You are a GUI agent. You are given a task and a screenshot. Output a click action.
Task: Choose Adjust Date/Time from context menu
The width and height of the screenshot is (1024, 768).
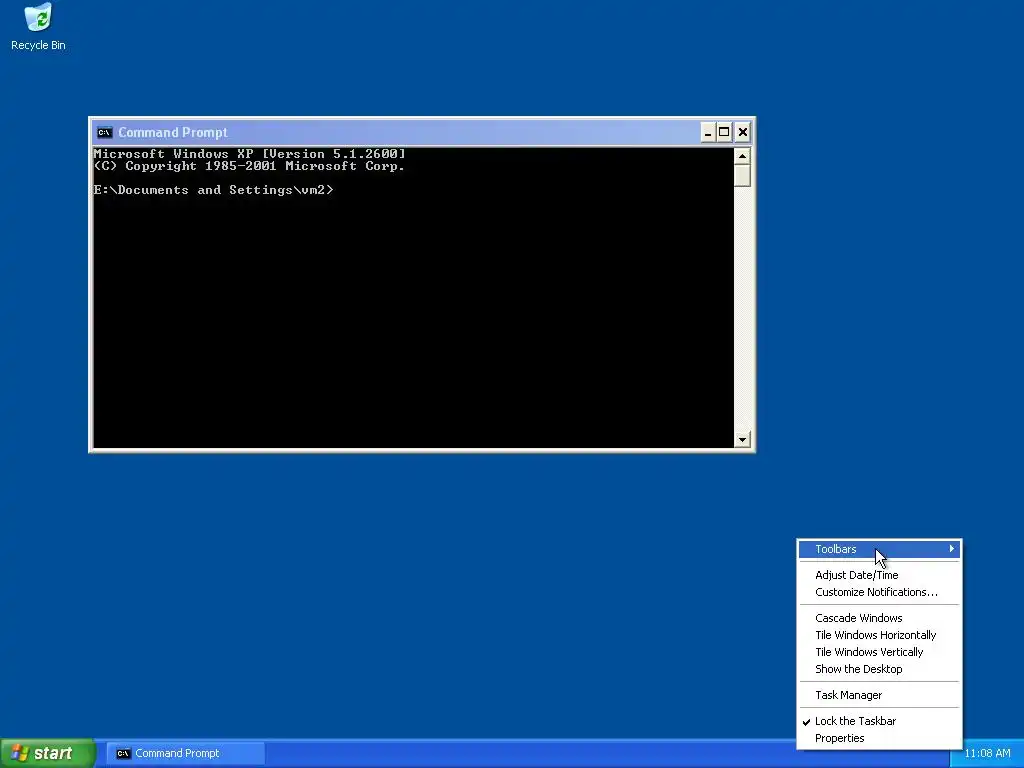click(x=879, y=575)
